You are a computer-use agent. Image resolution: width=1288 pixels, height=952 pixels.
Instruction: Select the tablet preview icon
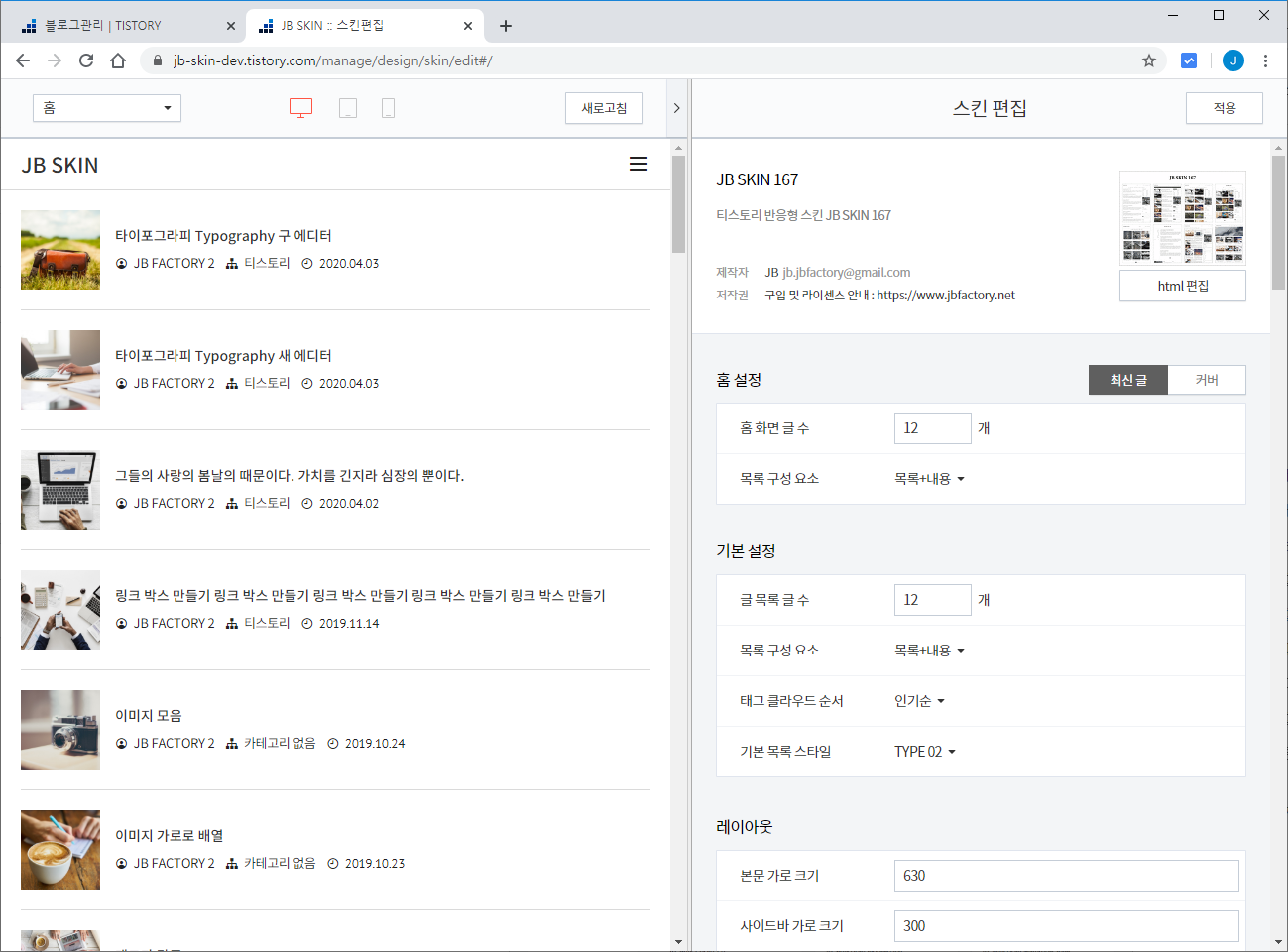pyautogui.click(x=348, y=108)
